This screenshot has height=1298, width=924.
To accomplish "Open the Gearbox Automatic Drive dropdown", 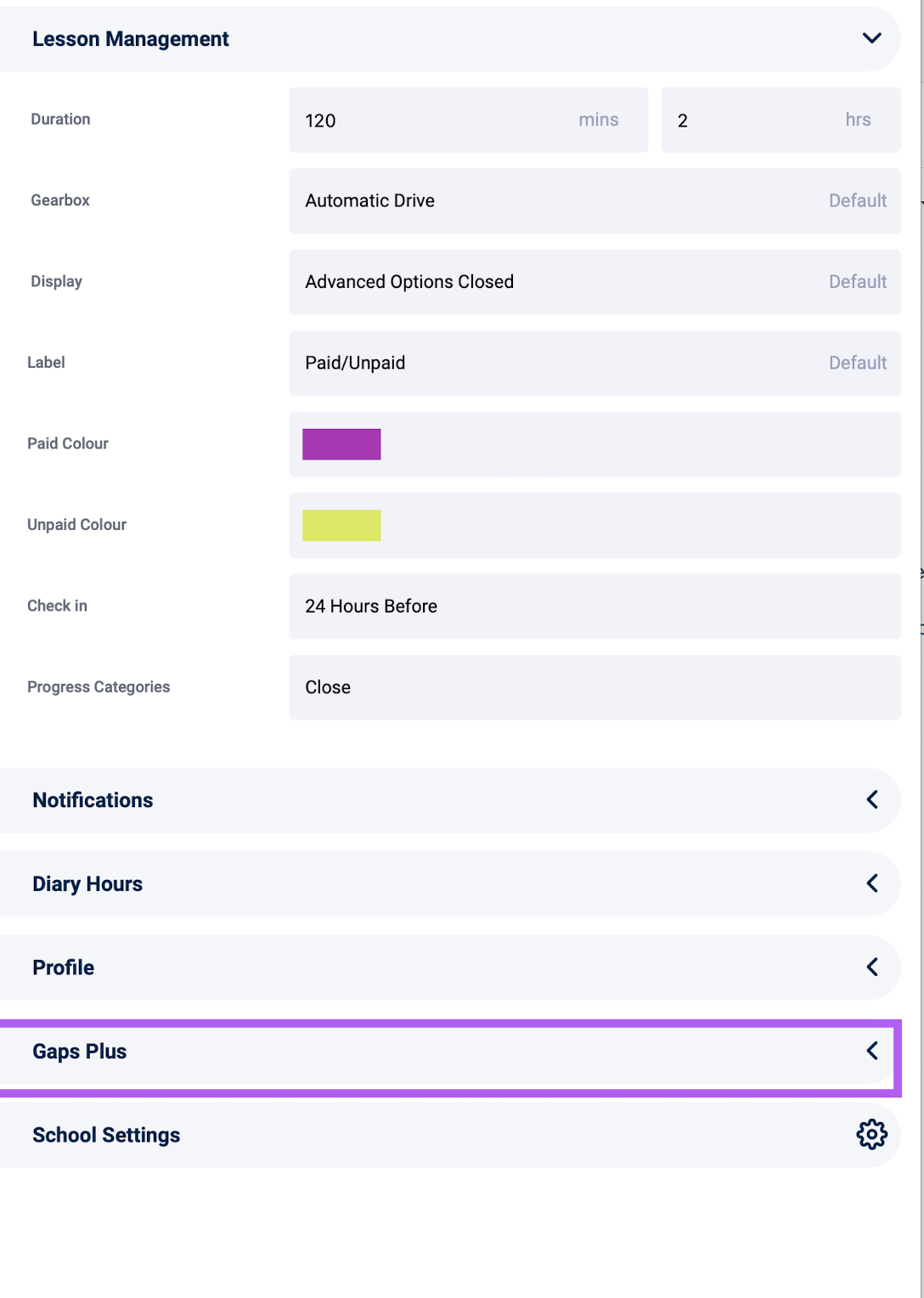I will 594,200.
